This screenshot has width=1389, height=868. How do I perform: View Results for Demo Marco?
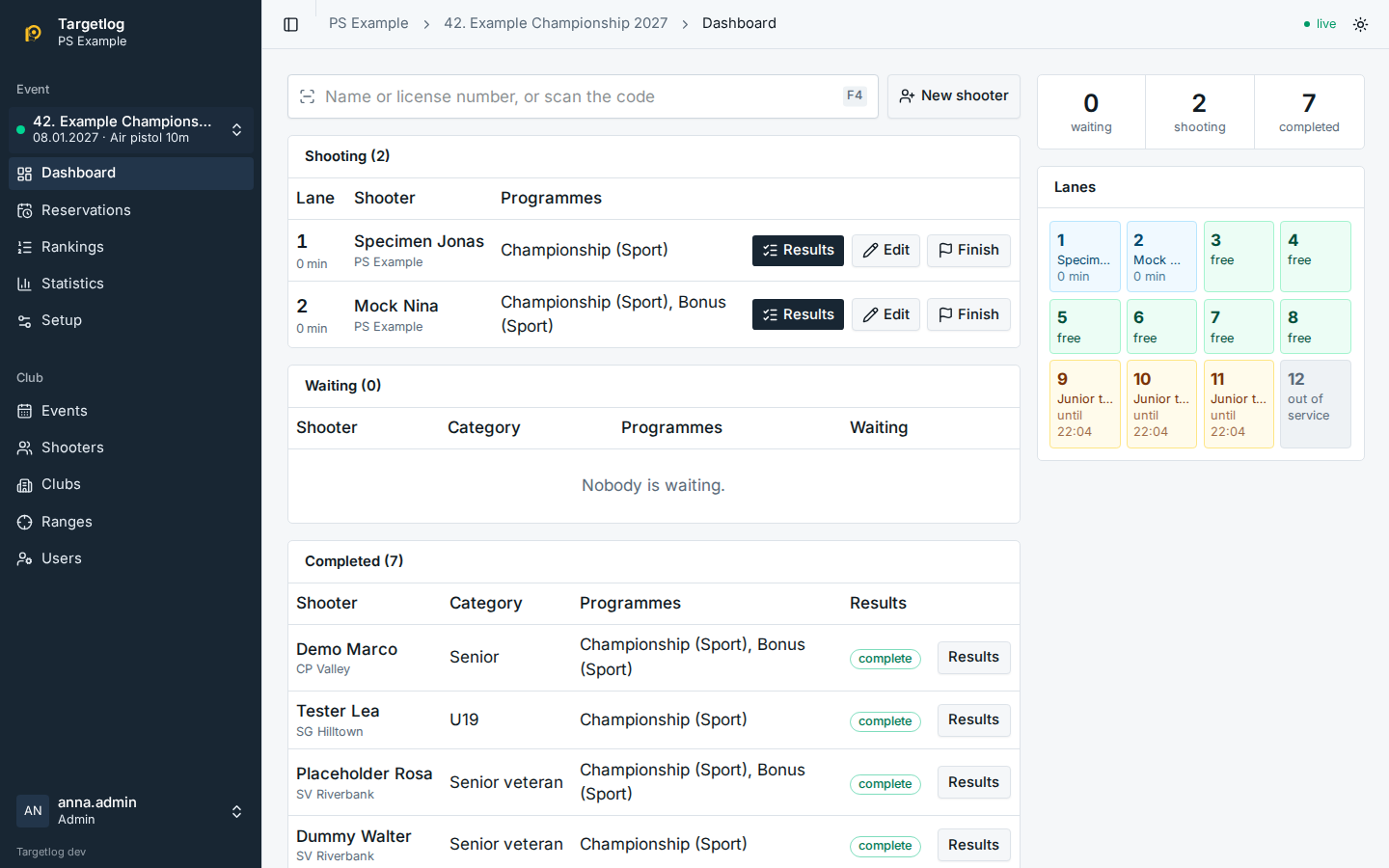973,658
